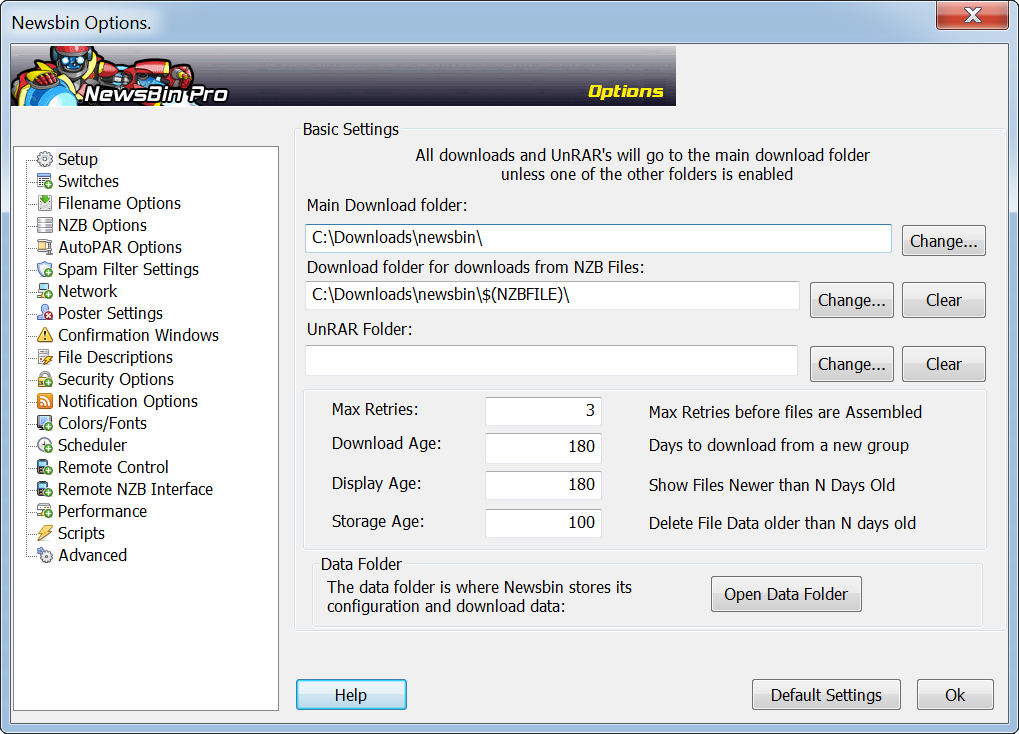Click Open Data Folder button
This screenshot has height=734, width=1019.
pos(786,594)
